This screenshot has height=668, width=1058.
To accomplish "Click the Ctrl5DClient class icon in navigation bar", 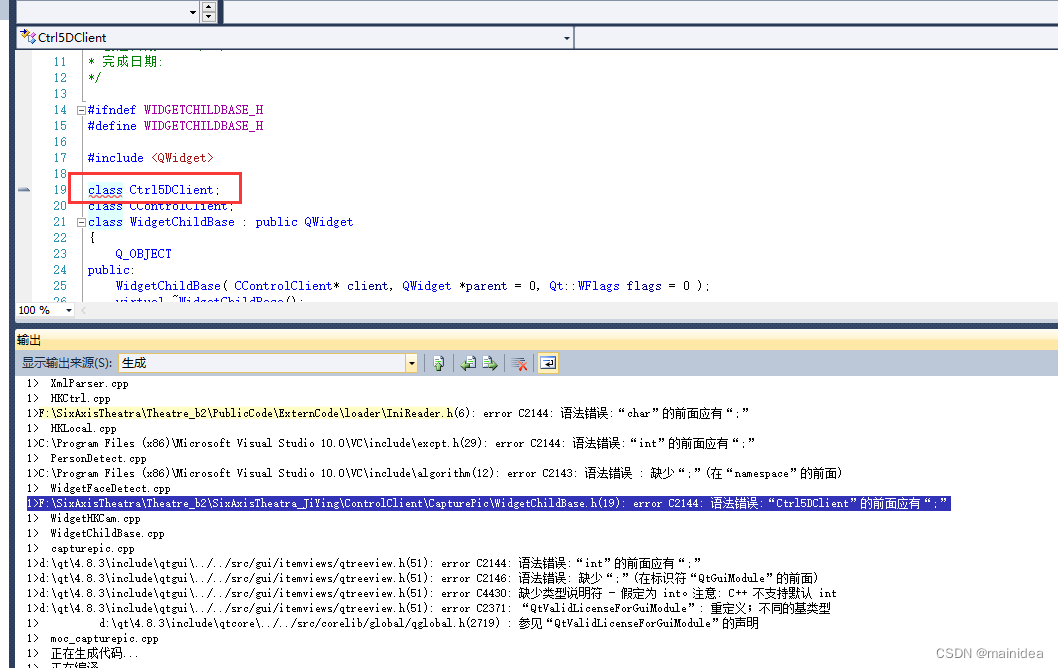I will pyautogui.click(x=24, y=36).
